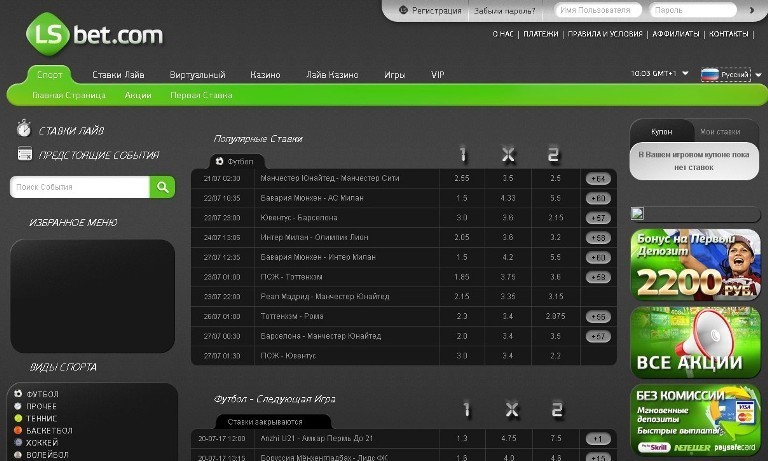
Task: Click the Пароль password field
Action: coord(693,10)
